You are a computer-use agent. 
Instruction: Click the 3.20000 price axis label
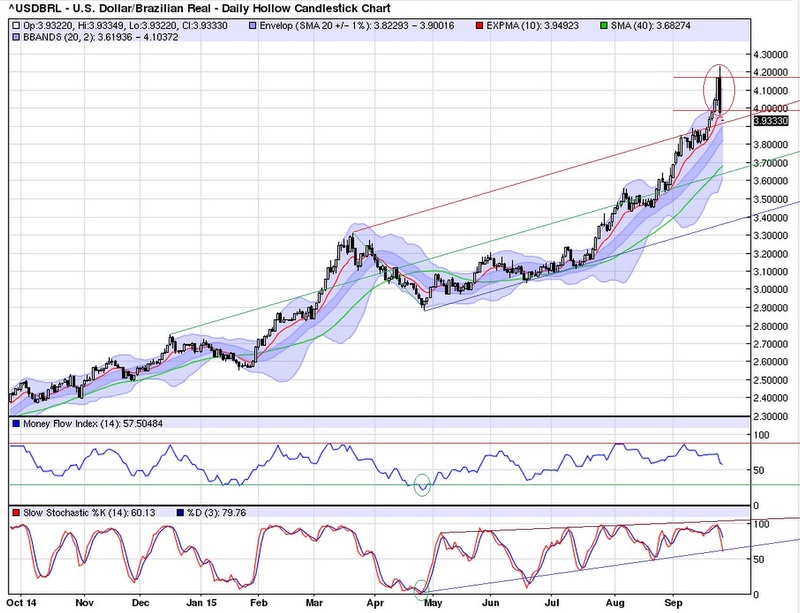point(770,253)
